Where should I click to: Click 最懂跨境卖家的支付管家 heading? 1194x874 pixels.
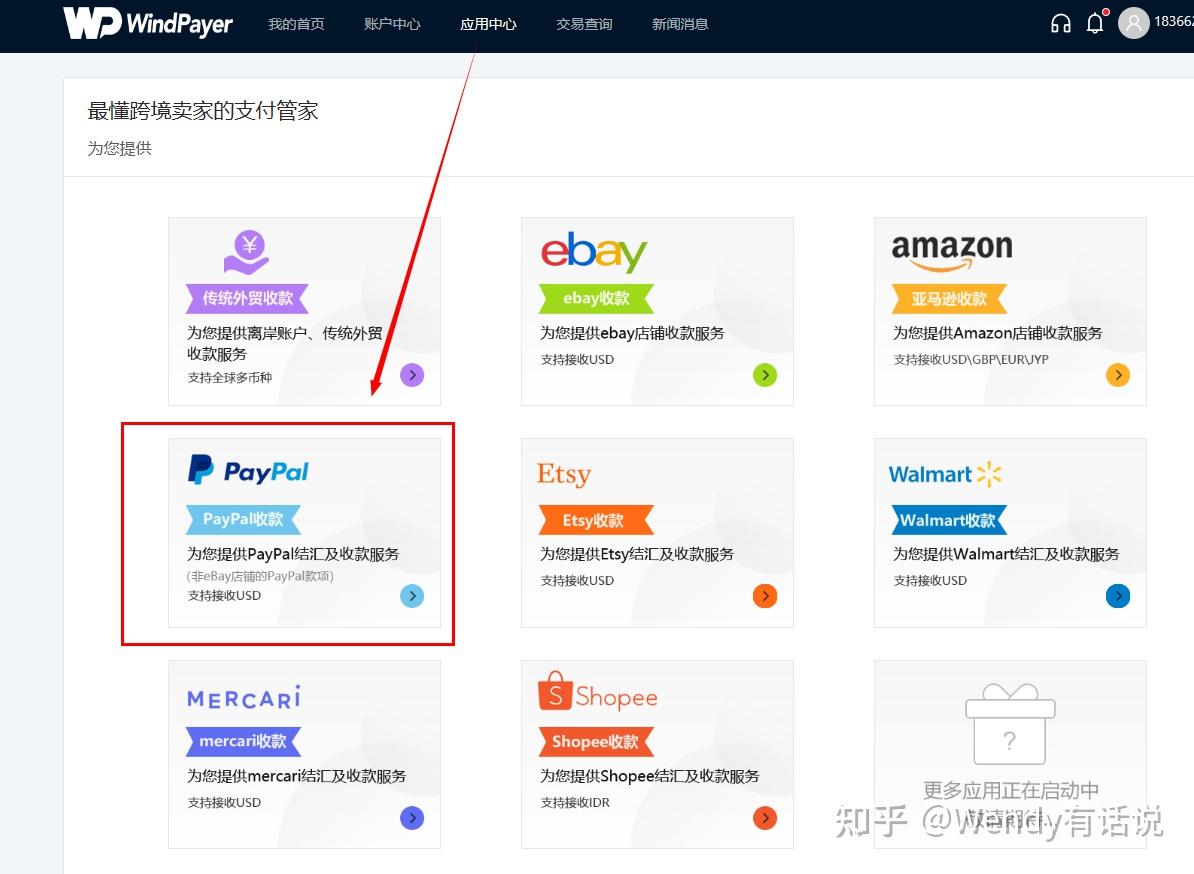(x=203, y=111)
